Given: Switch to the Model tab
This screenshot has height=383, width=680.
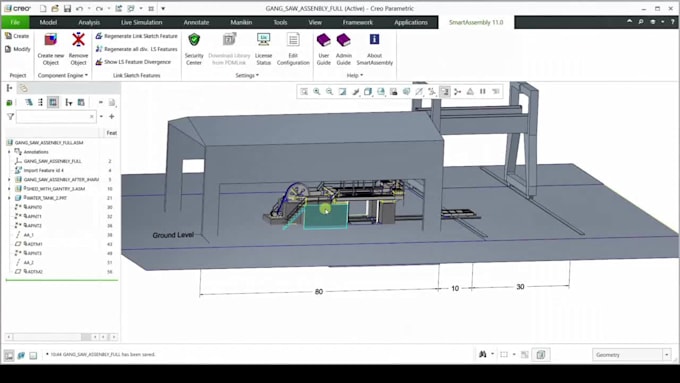Looking at the screenshot, I should 48,22.
